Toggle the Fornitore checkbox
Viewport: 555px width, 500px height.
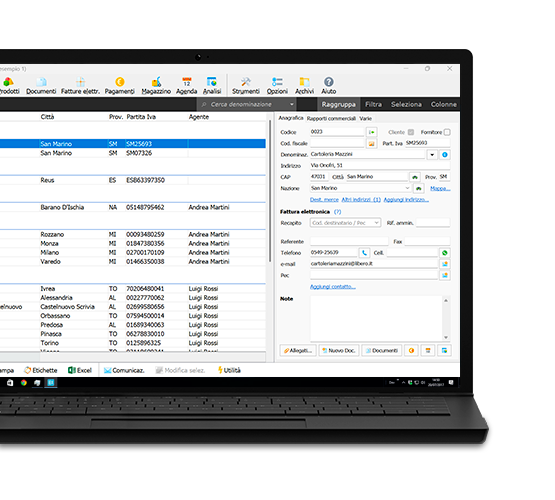pyautogui.click(x=447, y=132)
